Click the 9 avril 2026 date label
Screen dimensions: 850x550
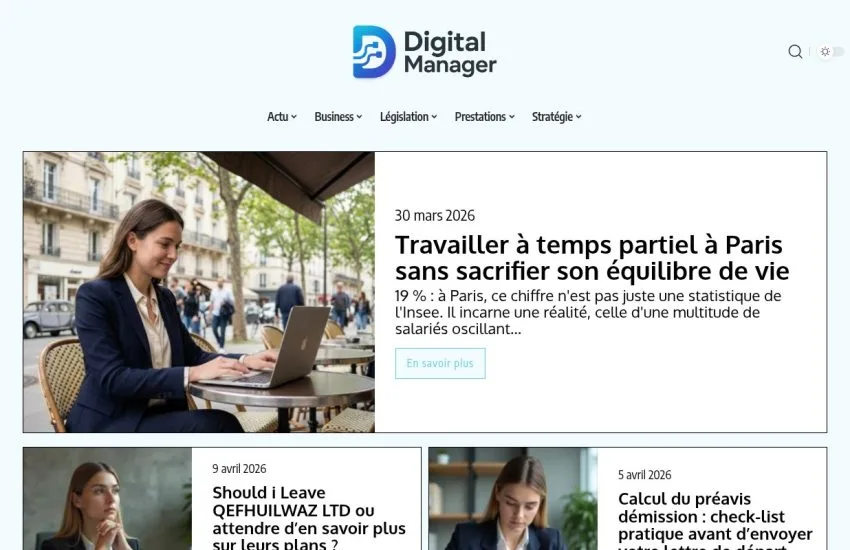(x=239, y=469)
